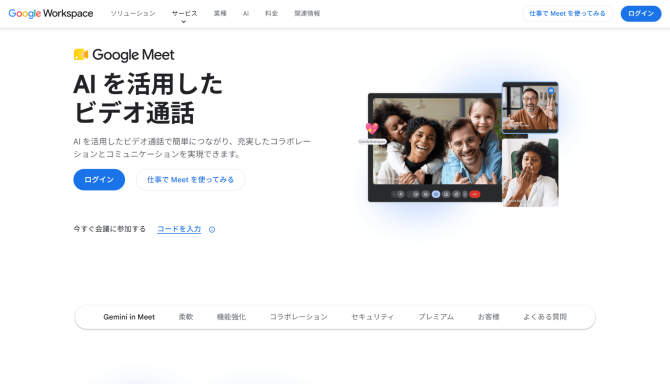The width and height of the screenshot is (670, 384).
Task: Click the captions button in the call control bar
Action: click(x=426, y=194)
